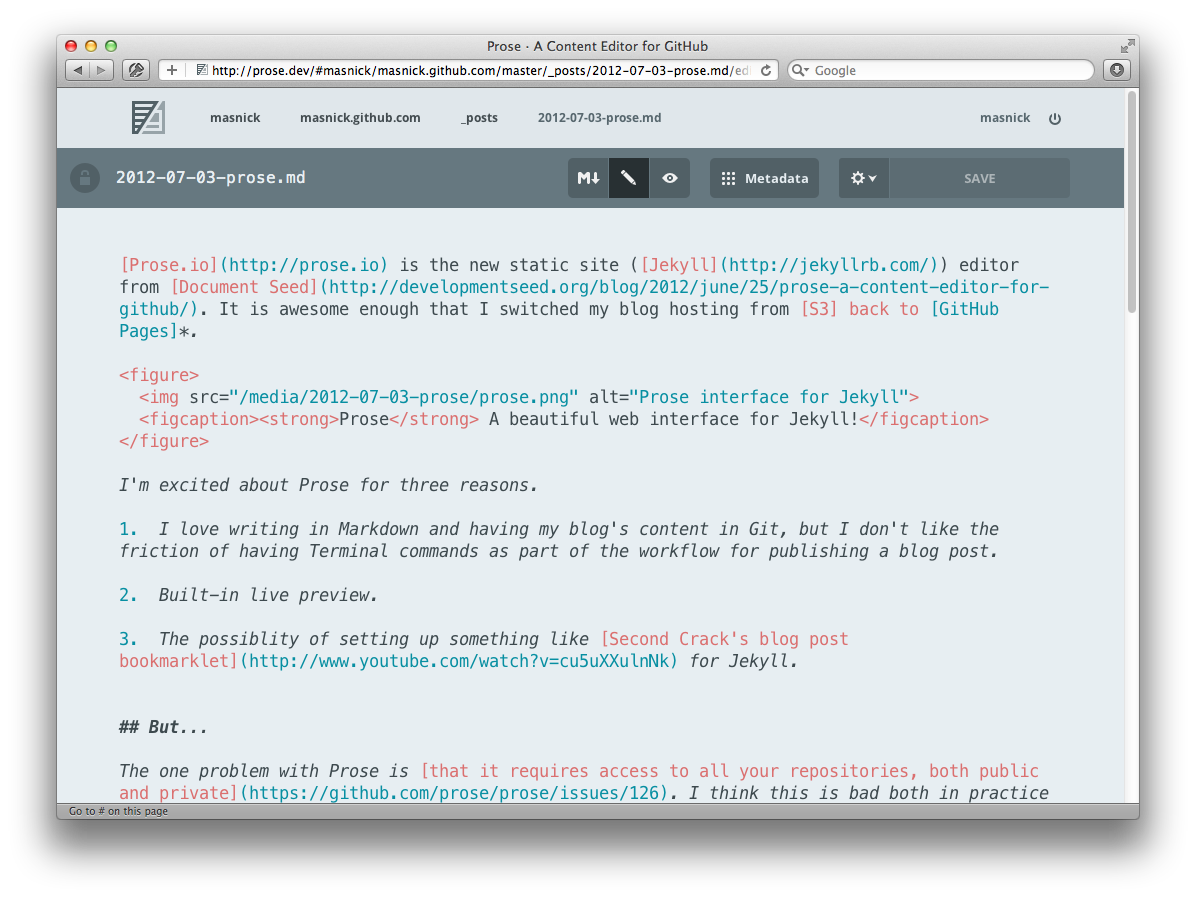Click the '[Document Seed]' link text
Image resolution: width=1196 pixels, height=898 pixels.
(244, 288)
